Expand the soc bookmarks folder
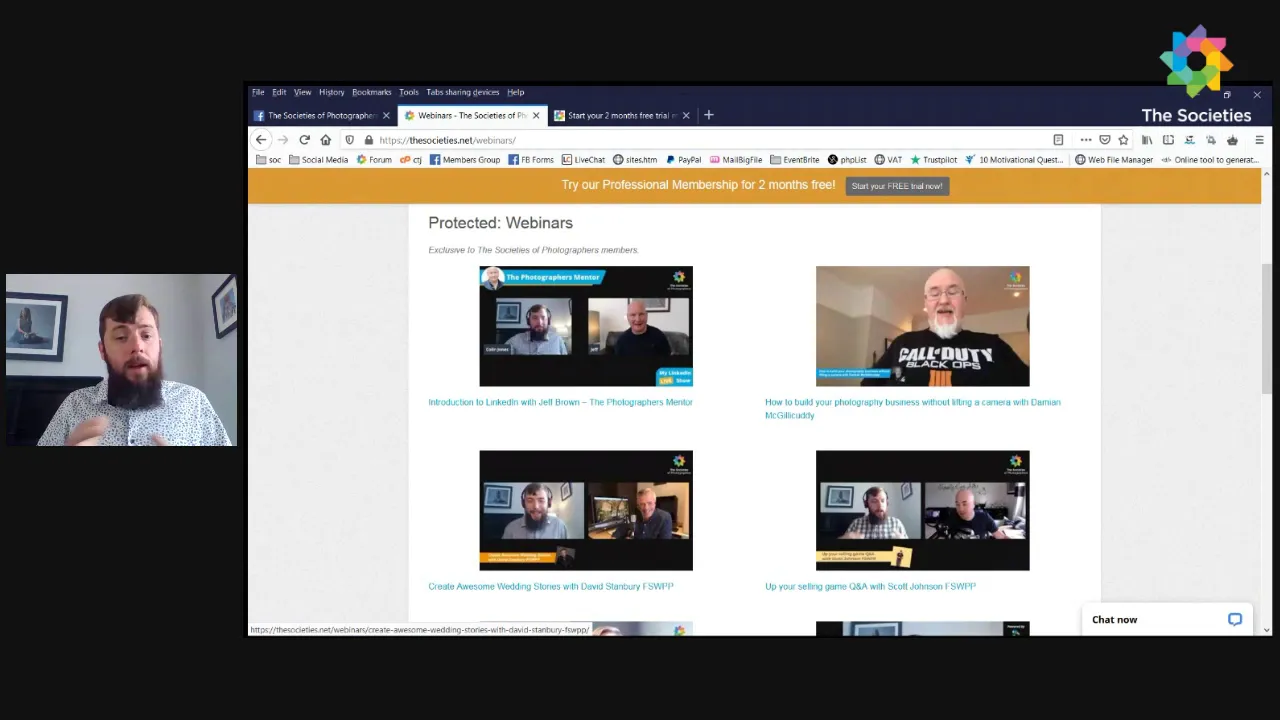The width and height of the screenshot is (1280, 720). [x=269, y=160]
